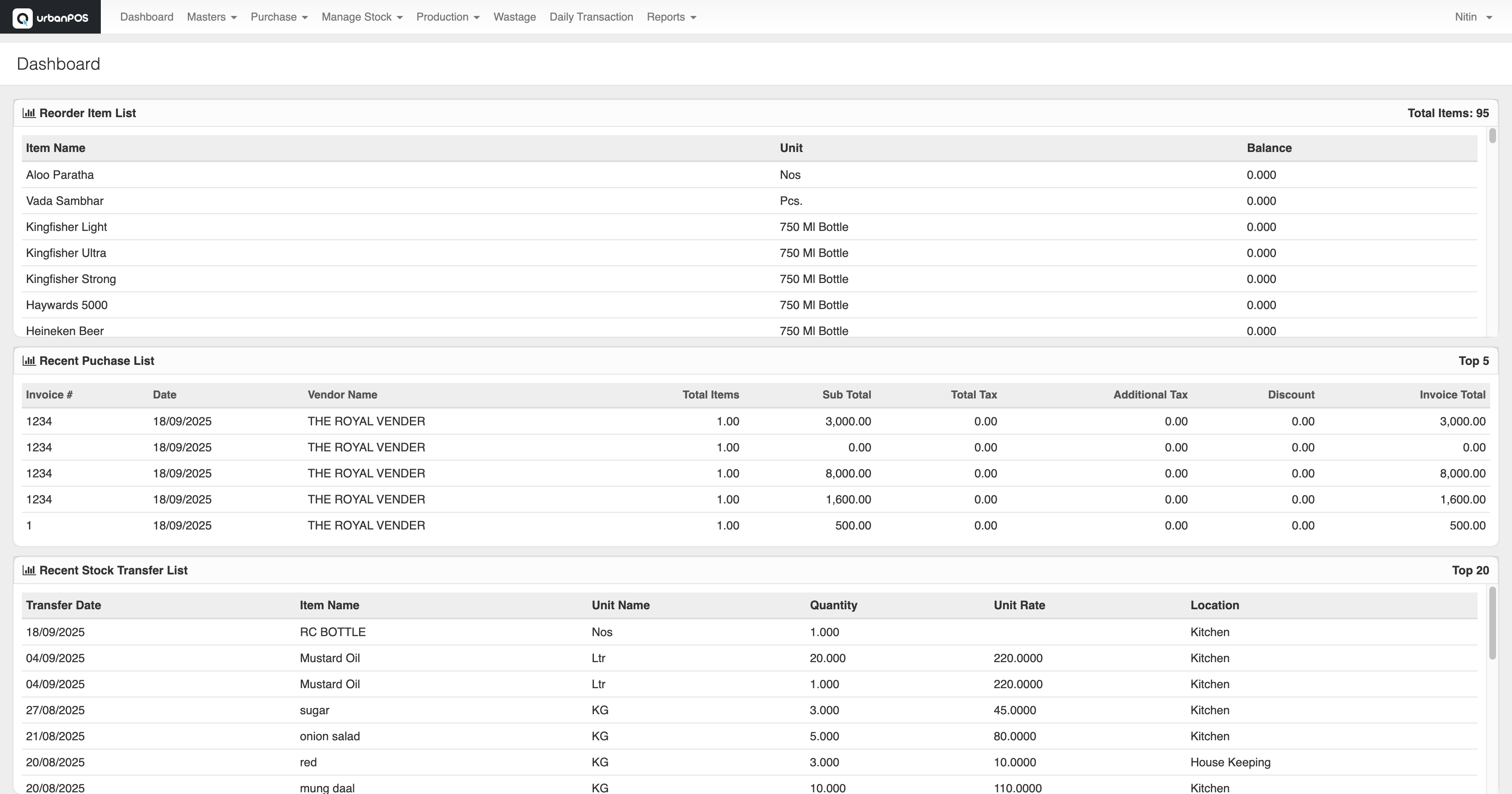Click the Quantity column header

(833, 605)
